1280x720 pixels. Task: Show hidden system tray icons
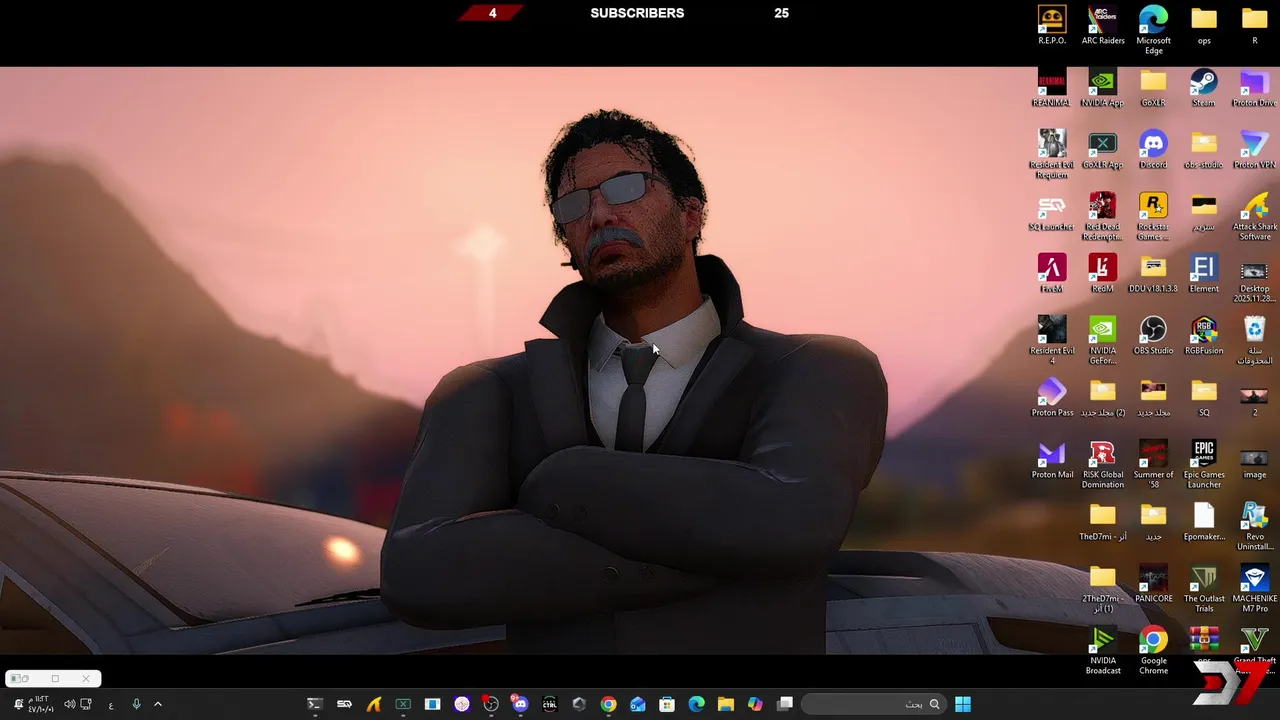tap(157, 704)
